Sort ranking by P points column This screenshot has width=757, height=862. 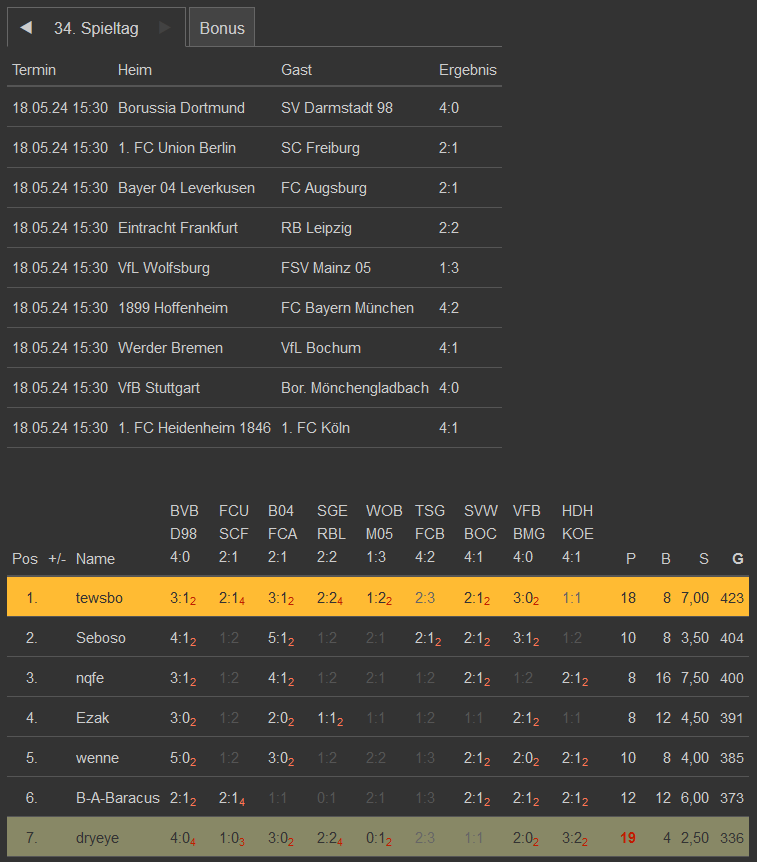click(630, 559)
